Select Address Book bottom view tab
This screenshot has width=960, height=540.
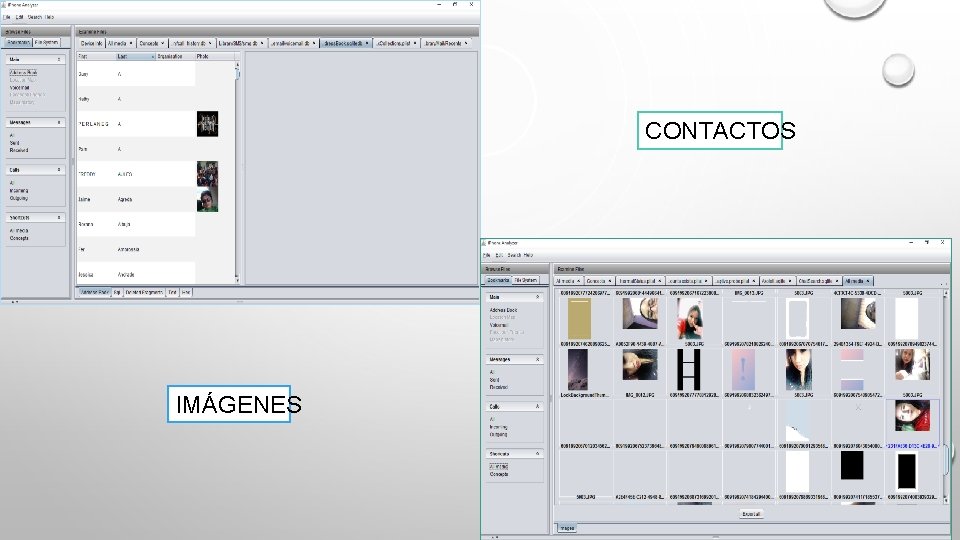click(94, 293)
